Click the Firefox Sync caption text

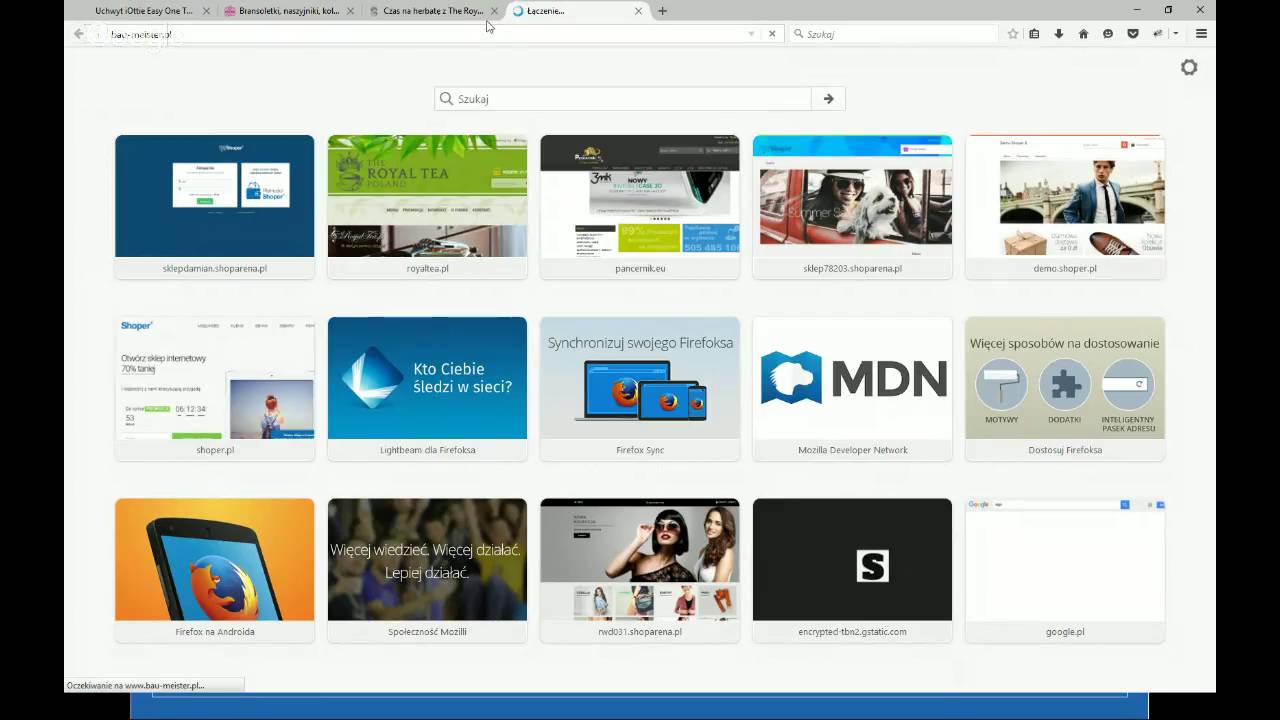point(640,450)
